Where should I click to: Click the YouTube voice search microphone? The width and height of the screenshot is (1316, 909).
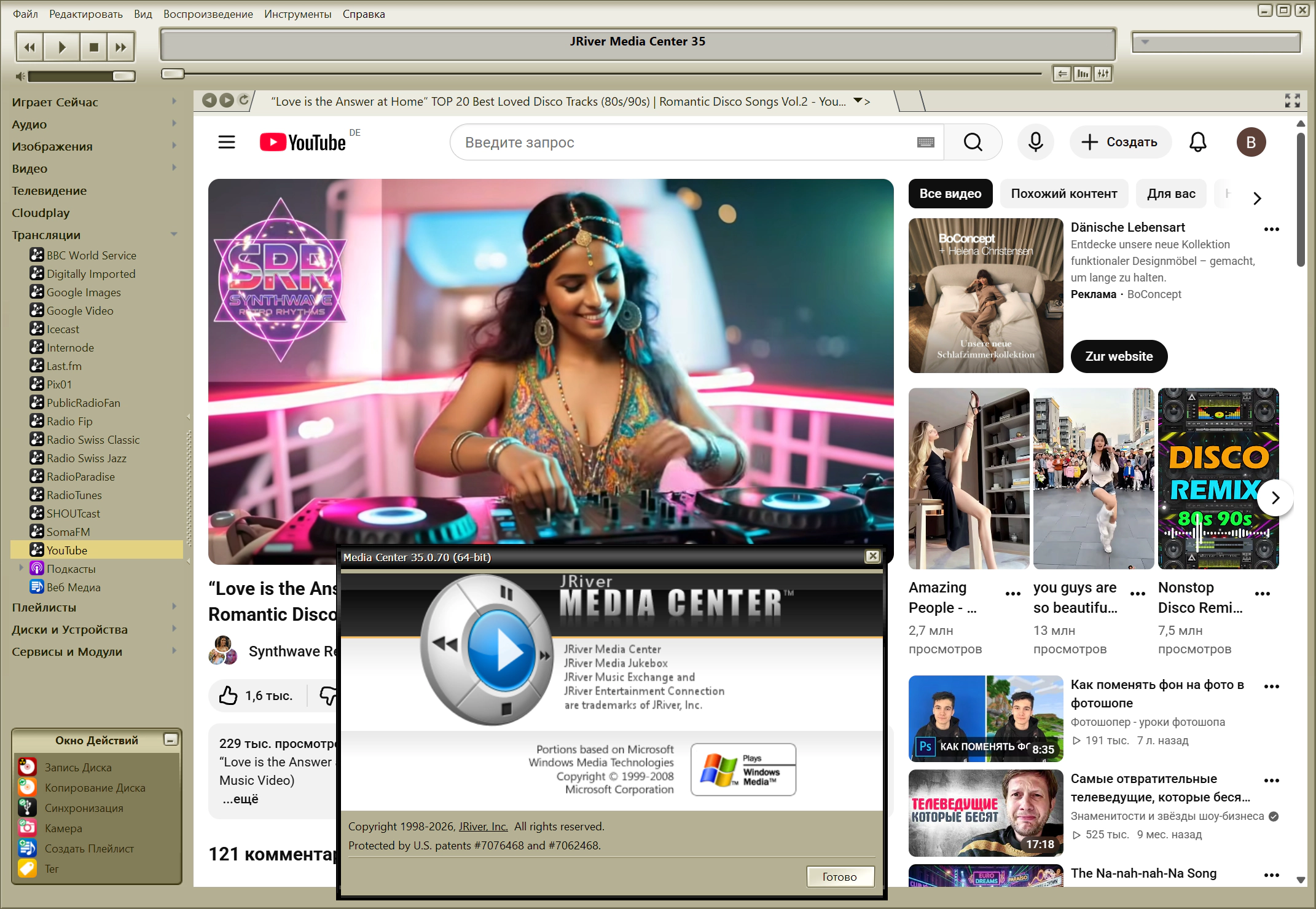[1035, 142]
